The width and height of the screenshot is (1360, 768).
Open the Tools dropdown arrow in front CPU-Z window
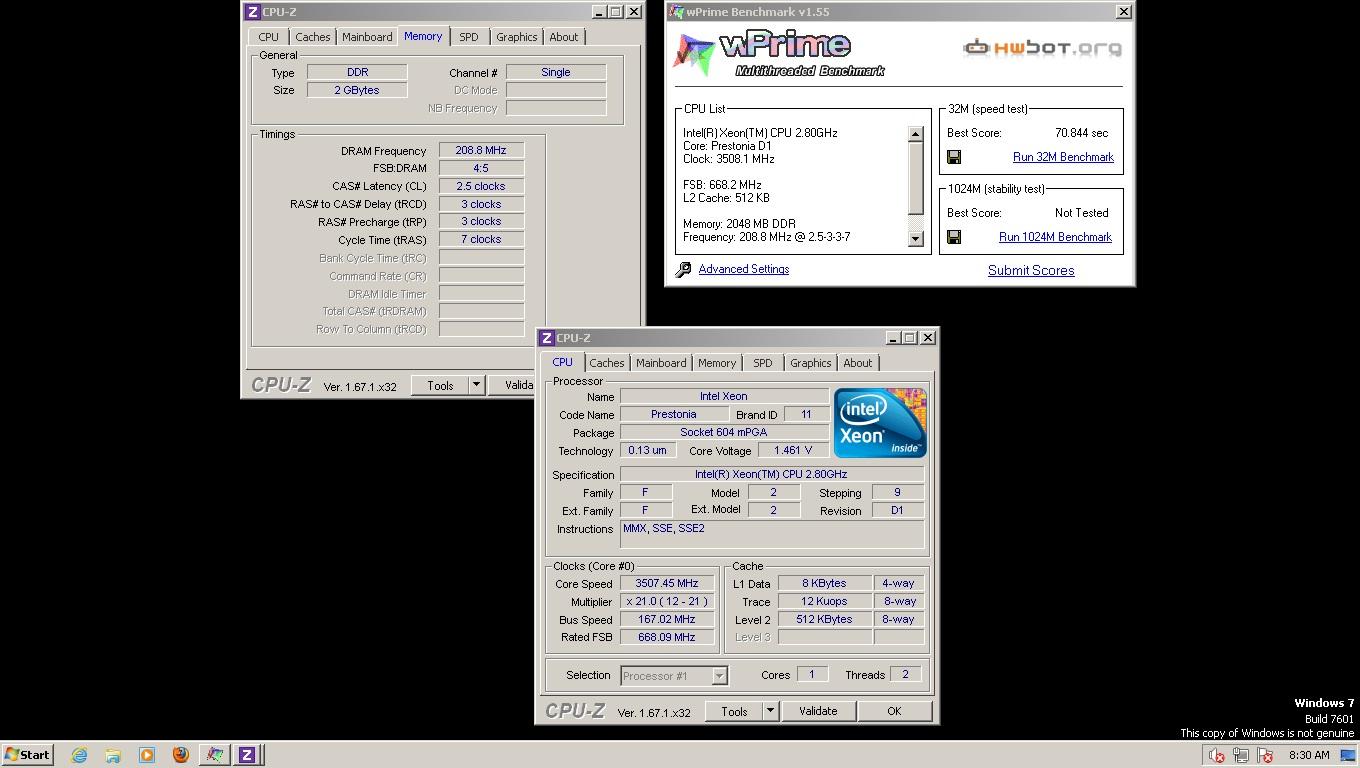770,711
